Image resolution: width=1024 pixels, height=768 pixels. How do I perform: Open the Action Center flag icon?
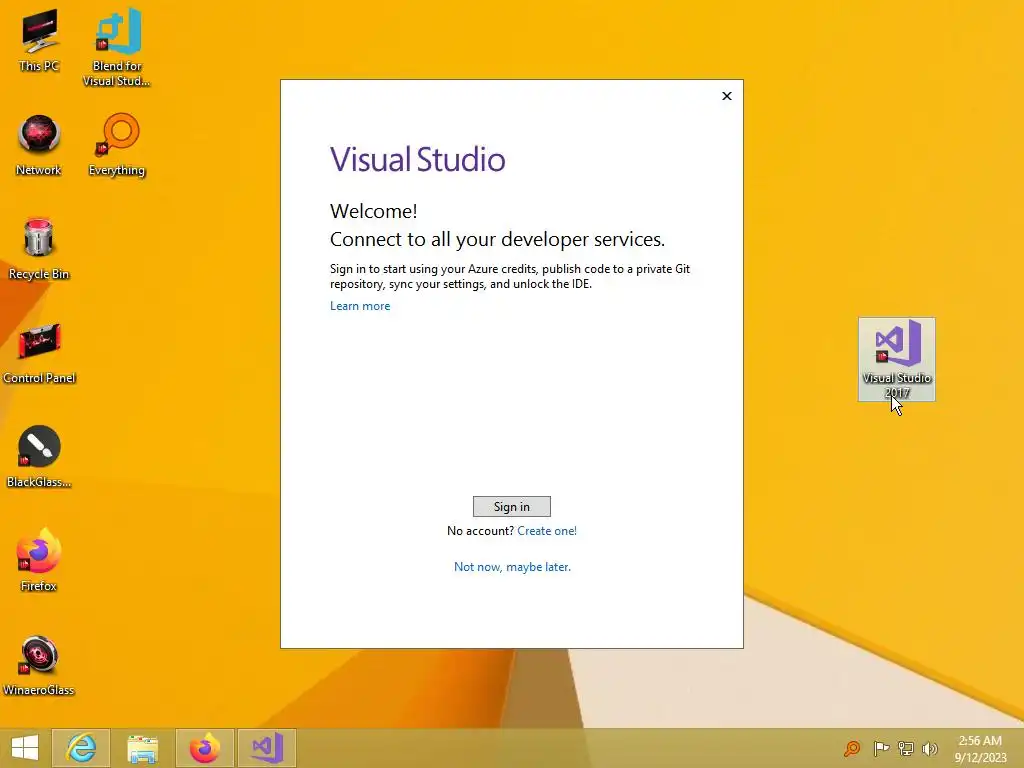(x=881, y=748)
